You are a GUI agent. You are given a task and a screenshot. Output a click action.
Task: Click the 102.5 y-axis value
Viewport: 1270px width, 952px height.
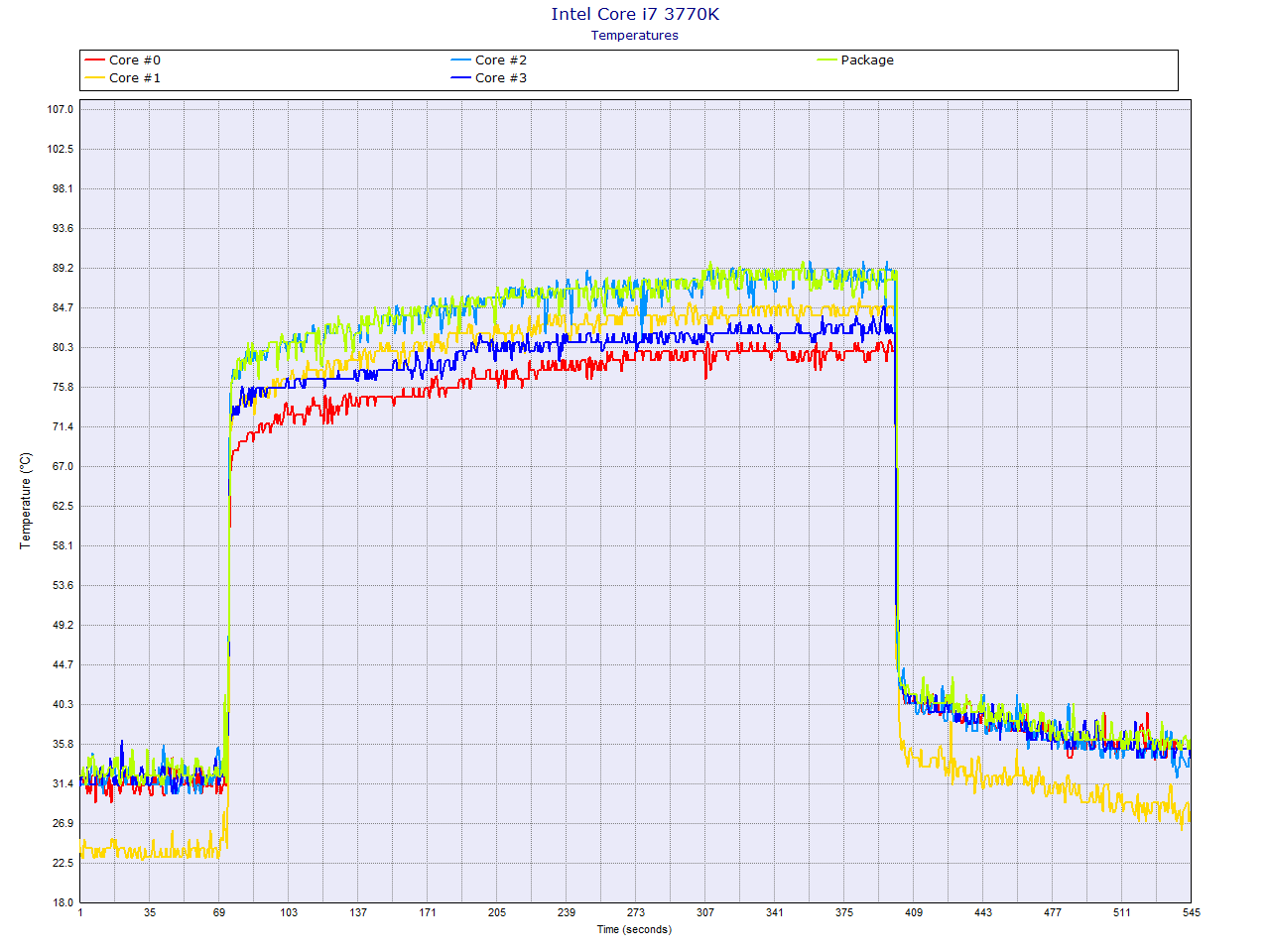pos(61,149)
